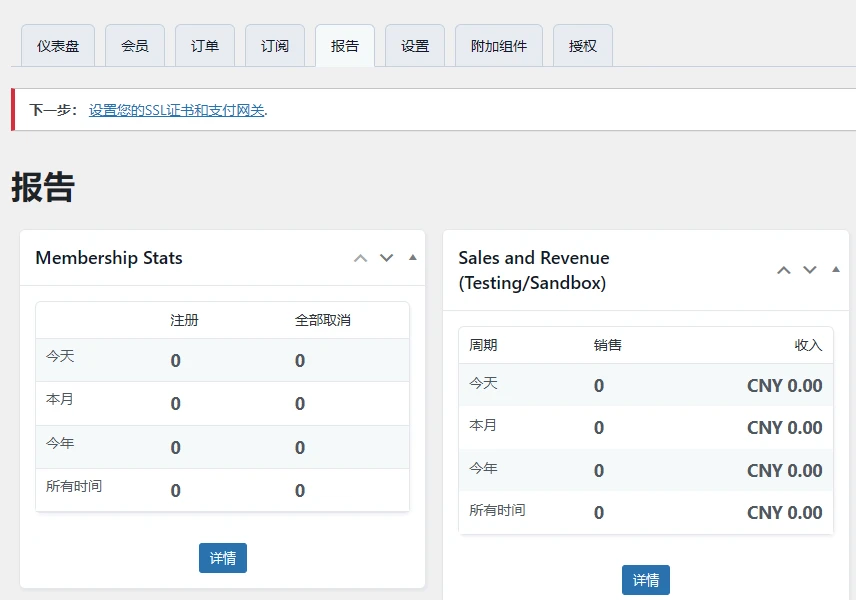Screen dimensions: 856x600
Task: Move the Membership Stats panel down
Action: (x=386, y=257)
